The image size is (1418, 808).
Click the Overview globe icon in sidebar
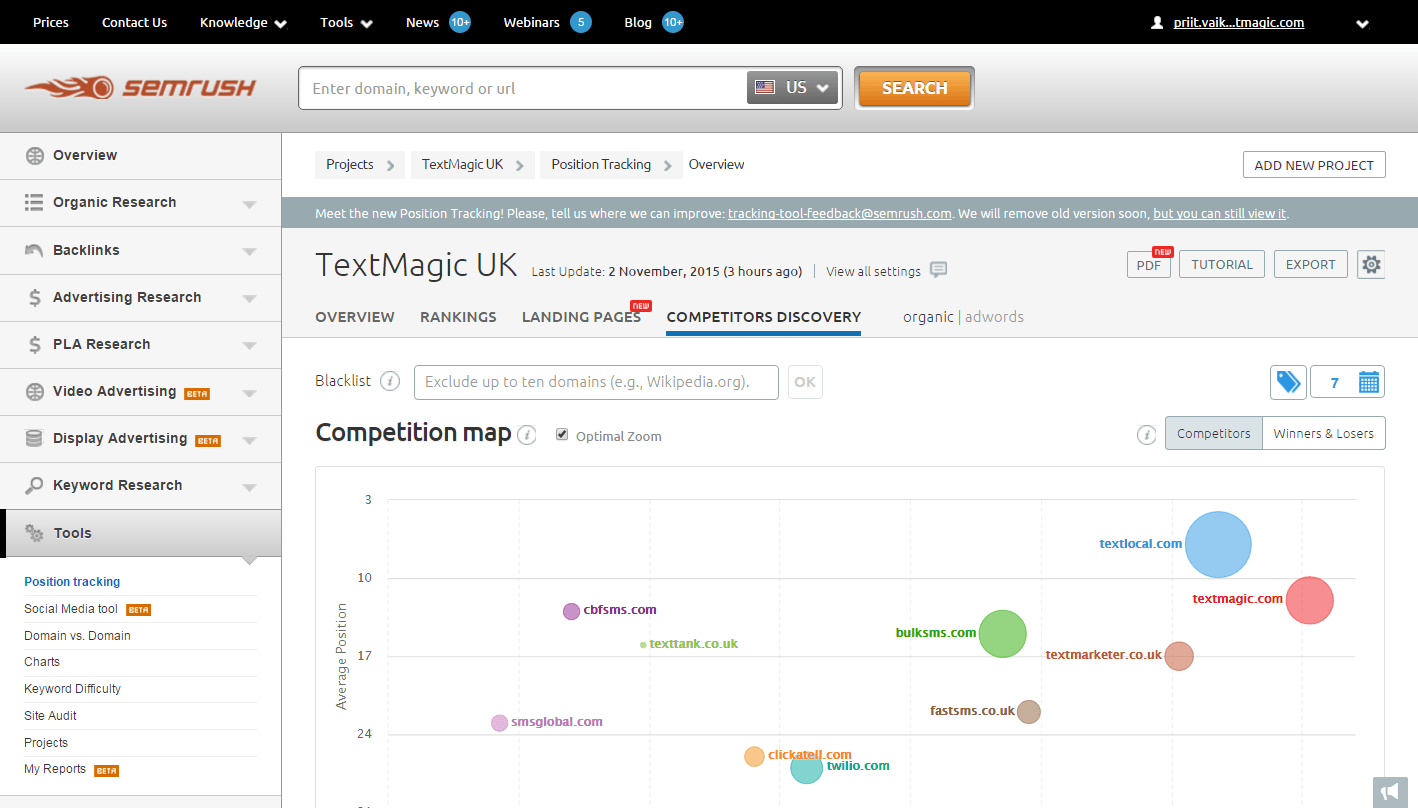(35, 155)
